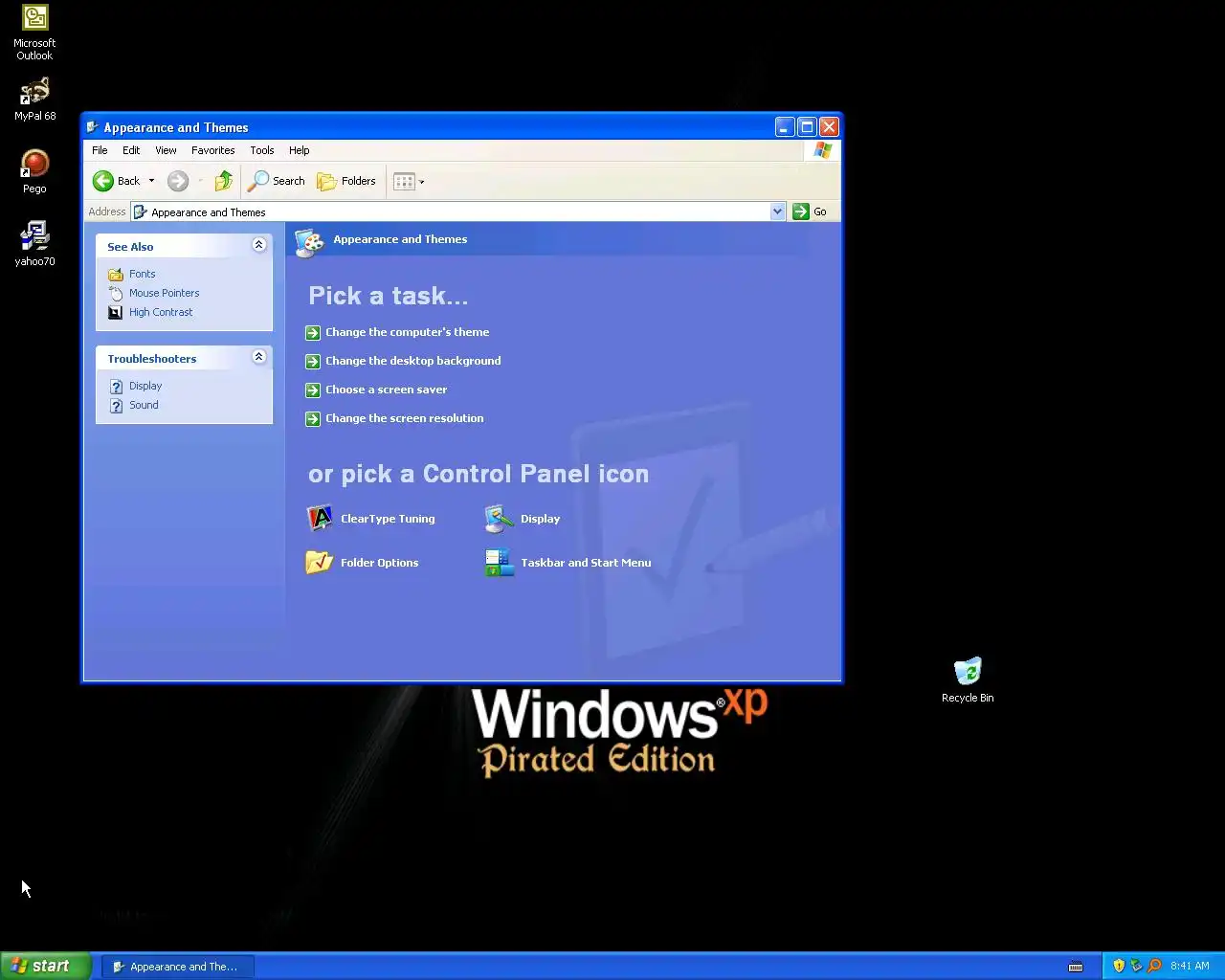This screenshot has height=980, width=1225.
Task: Click the ClearType Tuning icon
Action: 320,519
